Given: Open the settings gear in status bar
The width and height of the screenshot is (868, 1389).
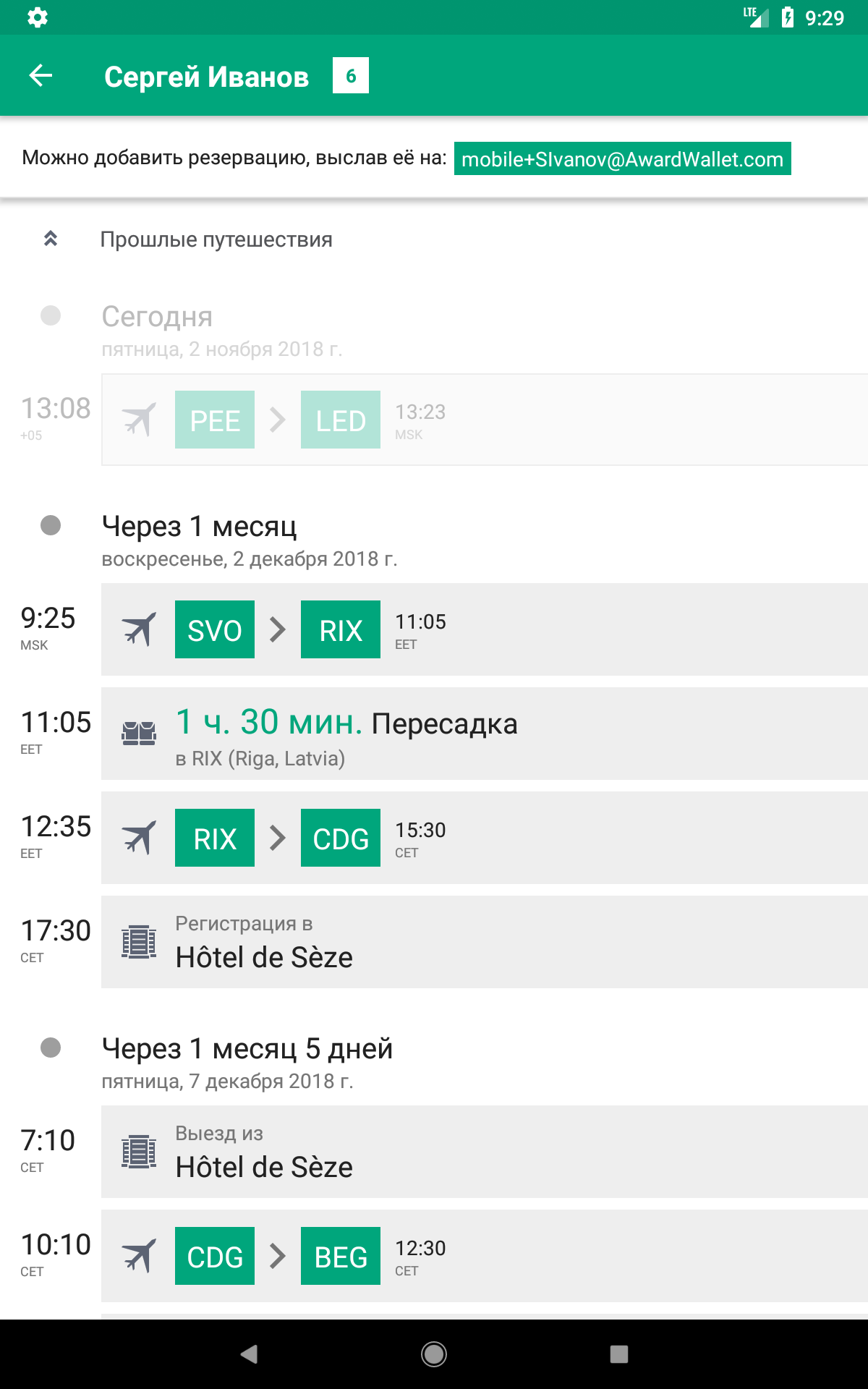Looking at the screenshot, I should pos(37,17).
